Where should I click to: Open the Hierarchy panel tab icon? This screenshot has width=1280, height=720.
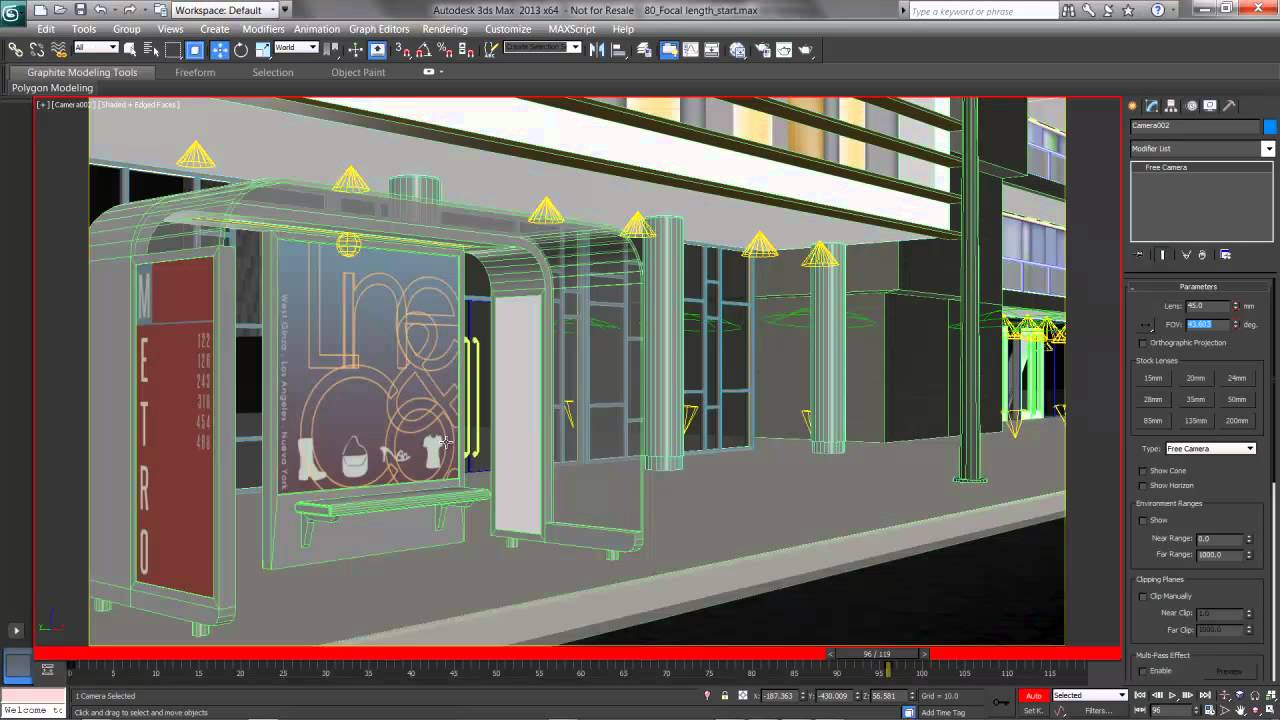[x=1171, y=105]
